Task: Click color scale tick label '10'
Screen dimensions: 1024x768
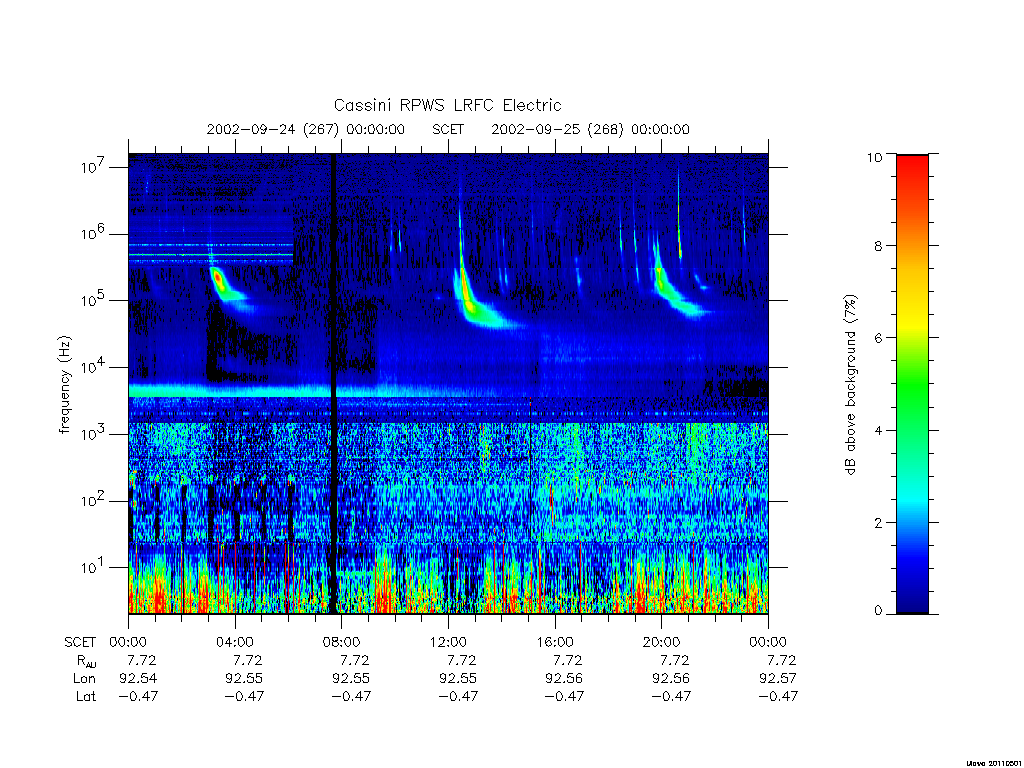Action: (x=874, y=157)
